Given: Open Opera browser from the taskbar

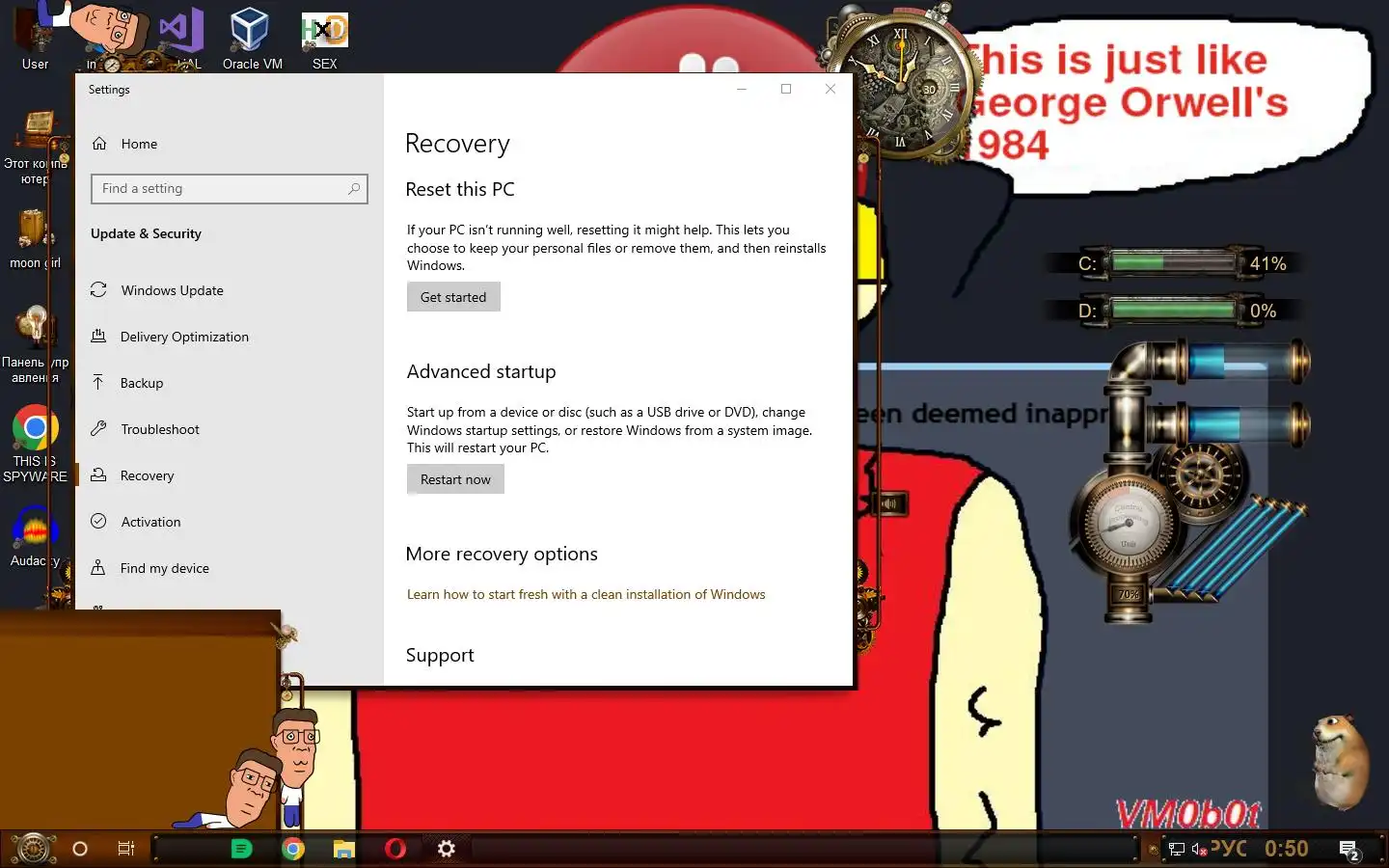Looking at the screenshot, I should click(x=395, y=849).
